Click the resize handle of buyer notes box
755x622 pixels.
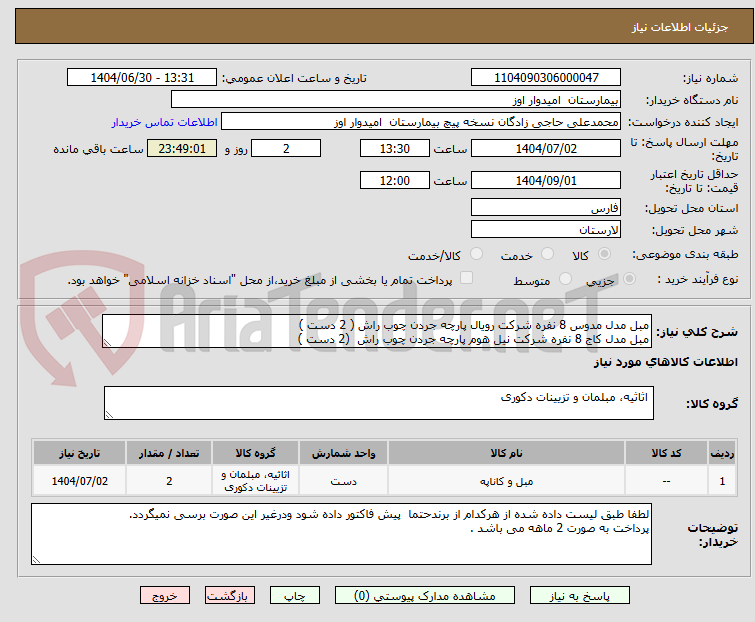(36, 559)
